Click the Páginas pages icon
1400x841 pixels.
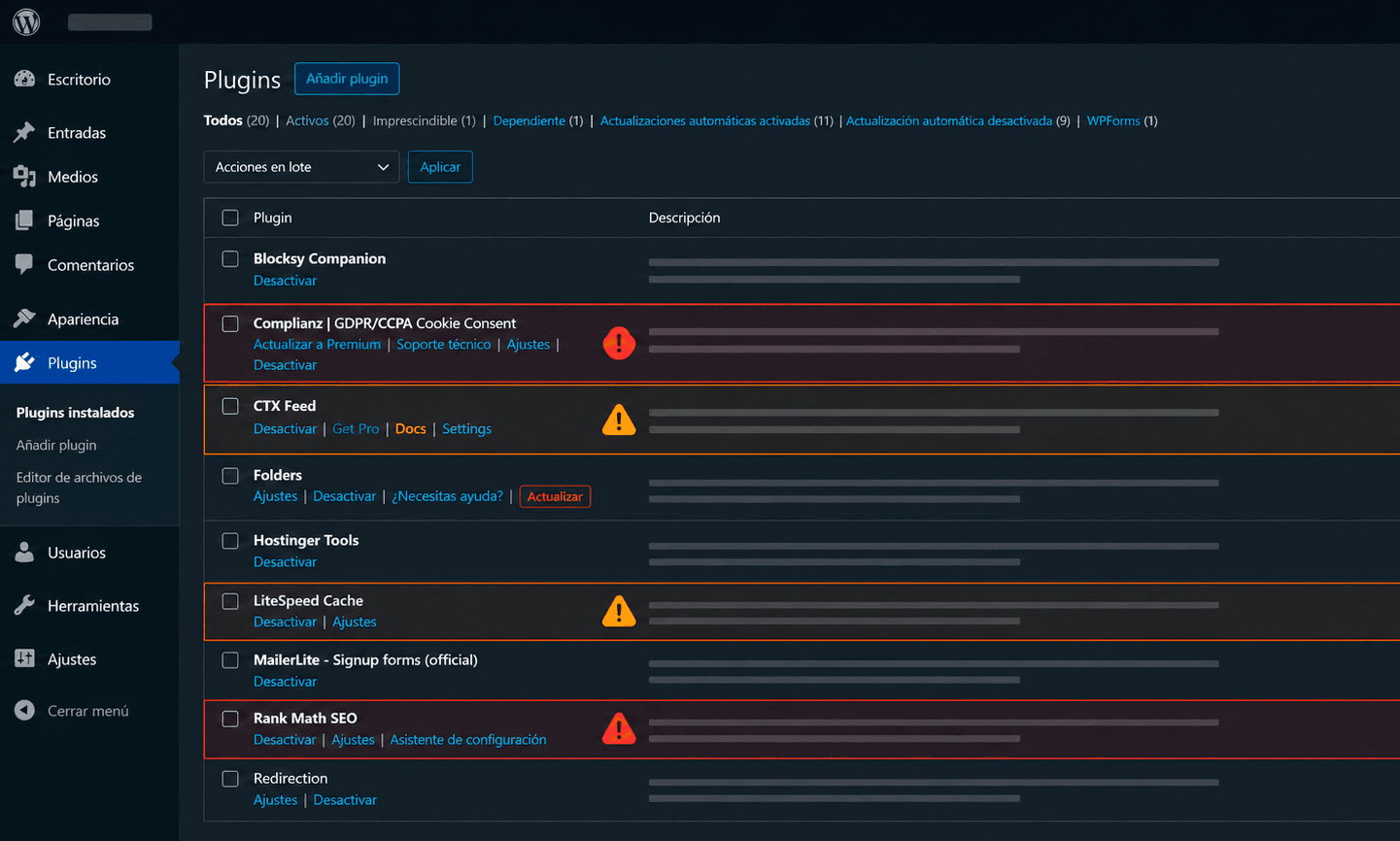(25, 220)
